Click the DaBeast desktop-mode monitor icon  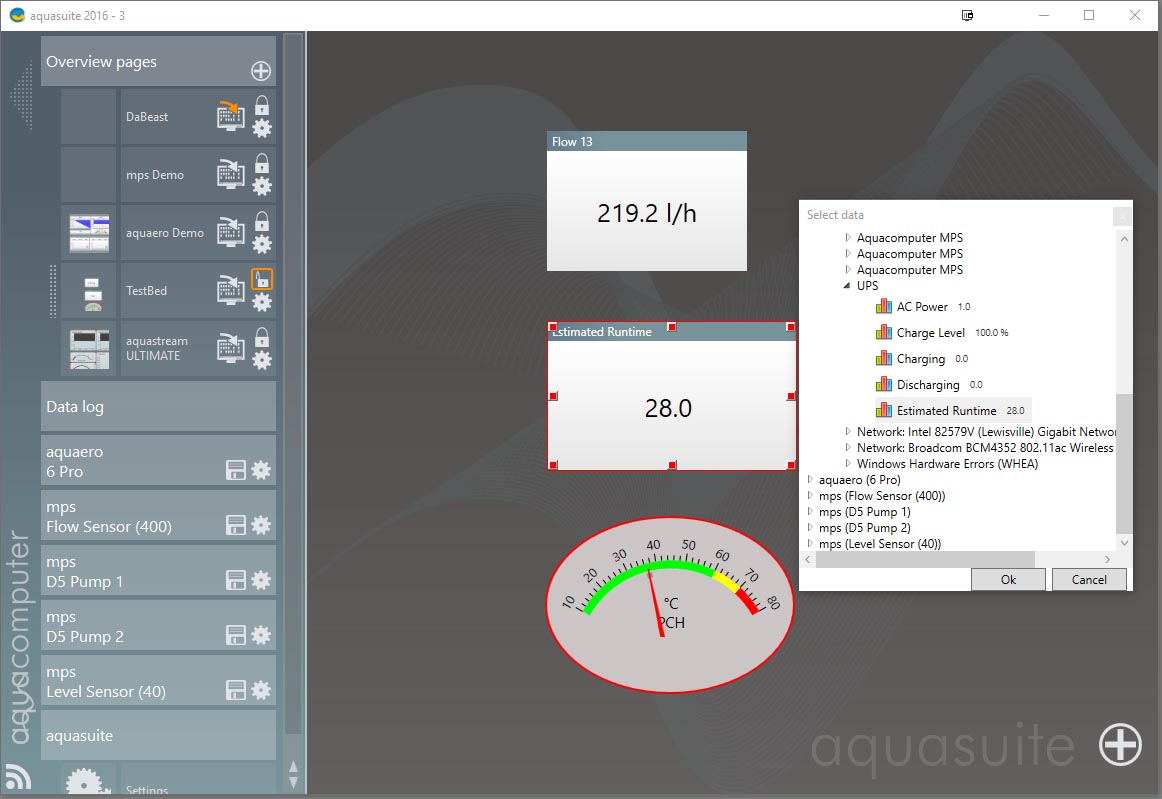(231, 116)
